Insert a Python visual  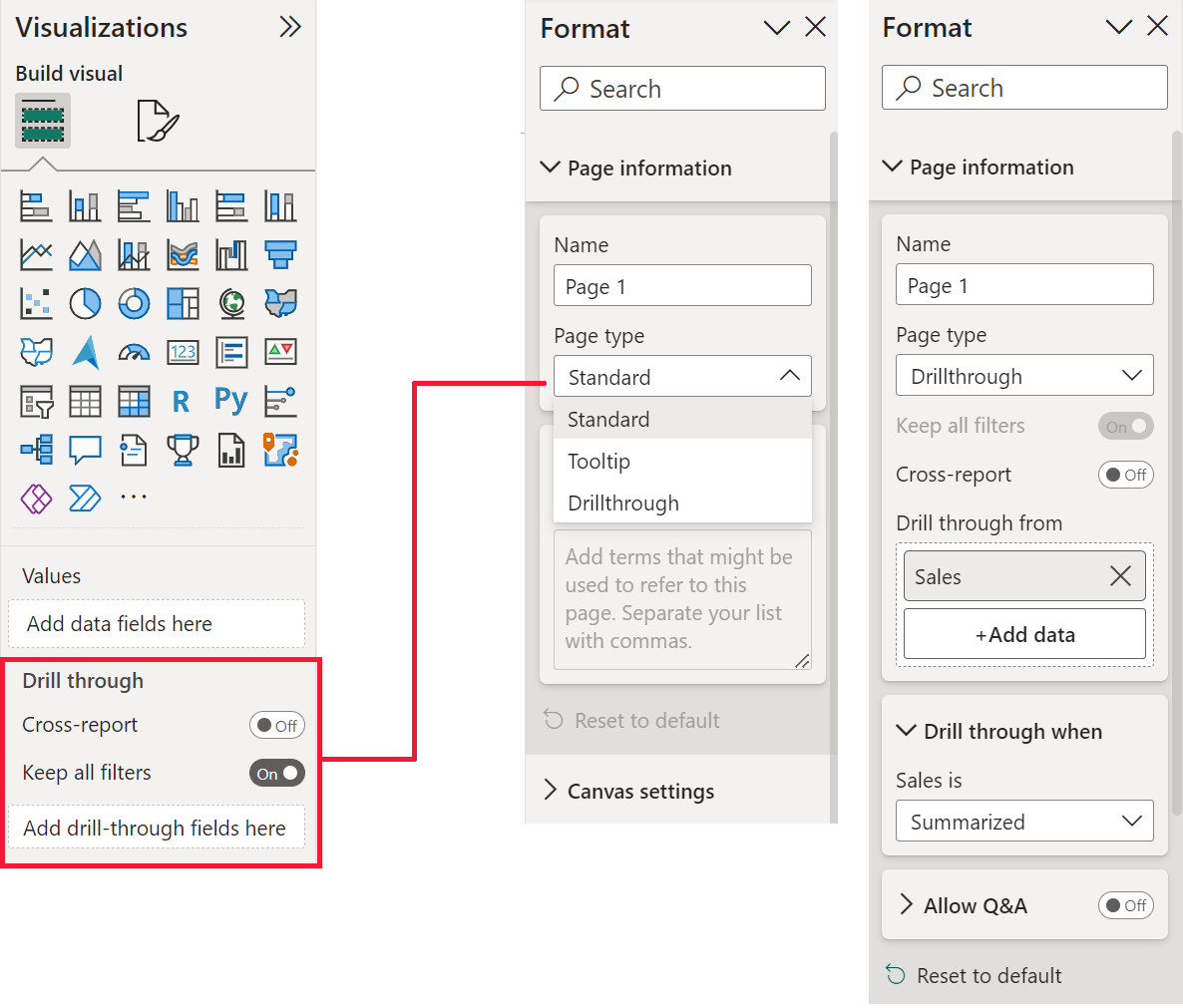coord(230,401)
